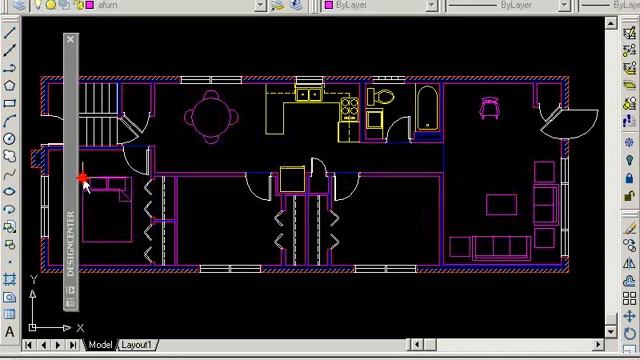Open the Array tool
The width and height of the screenshot is (640, 360).
[x=629, y=298]
